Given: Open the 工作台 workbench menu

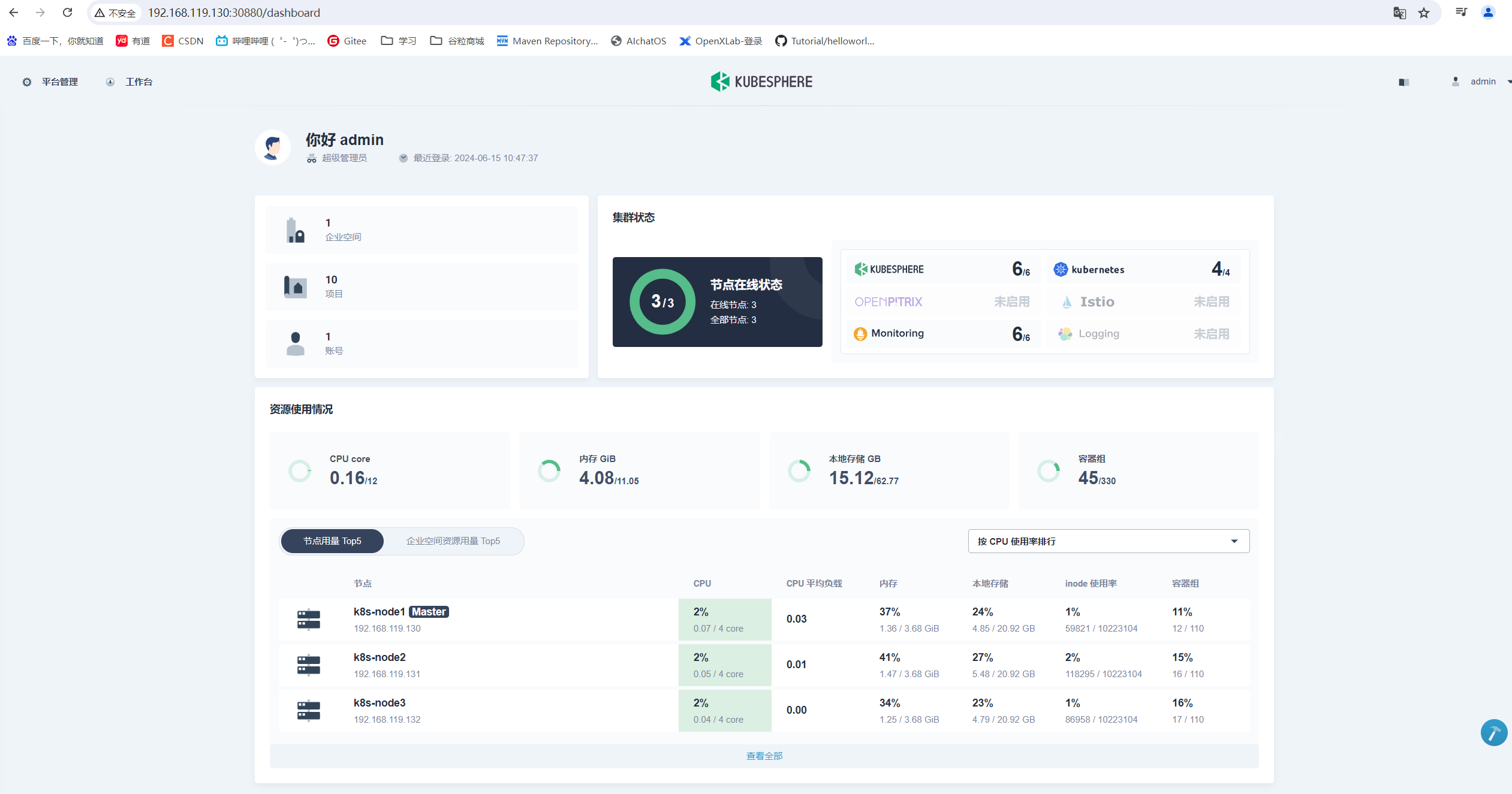Looking at the screenshot, I should coord(138,82).
